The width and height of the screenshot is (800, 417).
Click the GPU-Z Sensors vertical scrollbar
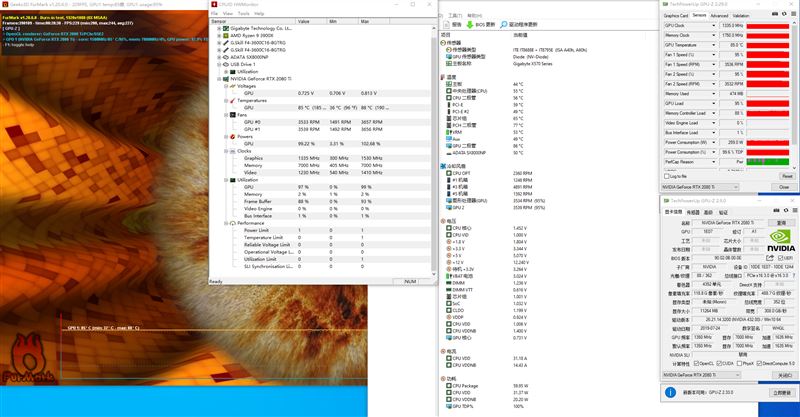pyautogui.click(x=793, y=94)
